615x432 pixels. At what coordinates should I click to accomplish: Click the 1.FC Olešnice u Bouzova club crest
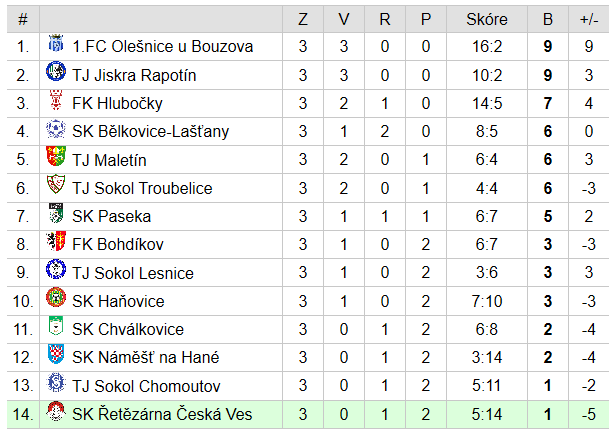tap(56, 43)
